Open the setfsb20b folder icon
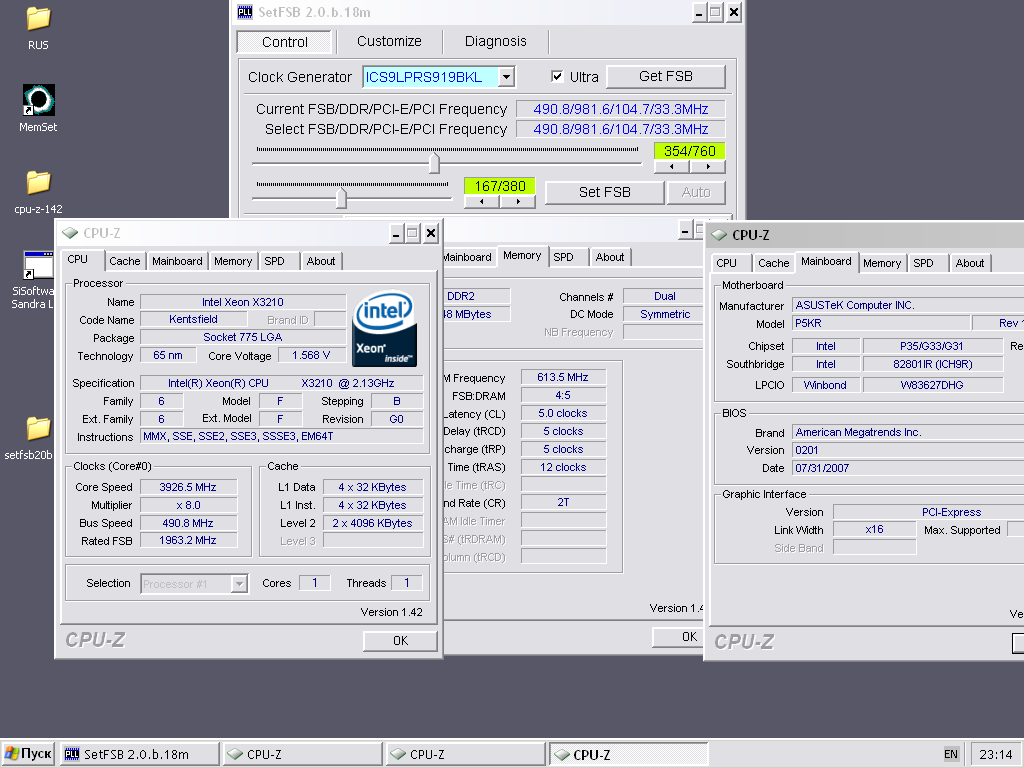The height and width of the screenshot is (768, 1024). click(39, 428)
